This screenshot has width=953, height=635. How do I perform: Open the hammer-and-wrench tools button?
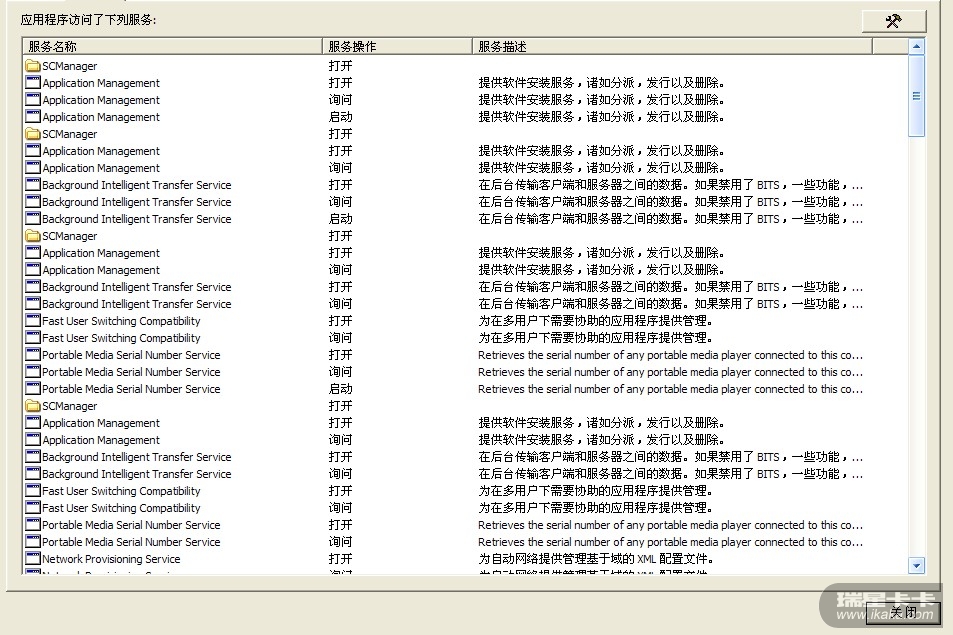[893, 21]
